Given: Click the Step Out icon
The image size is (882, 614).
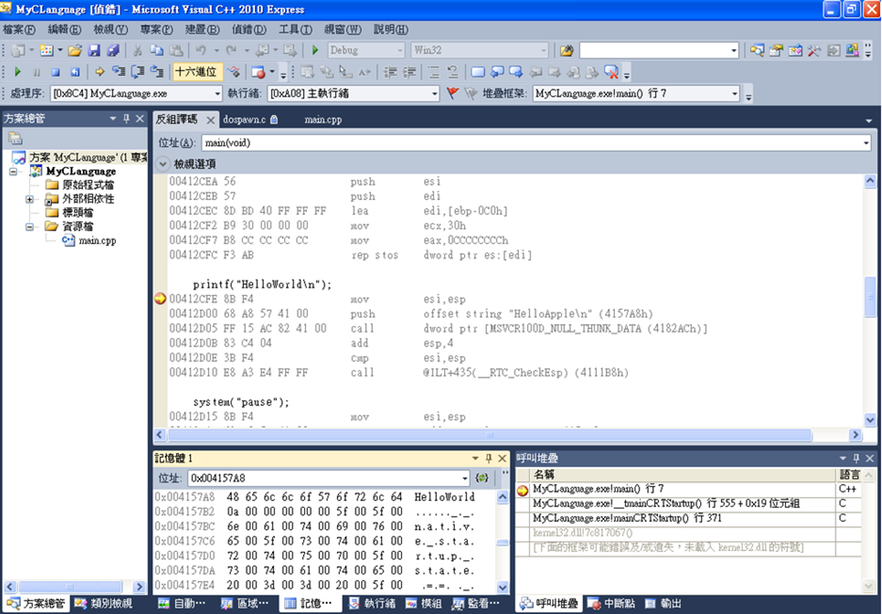Looking at the screenshot, I should 157,72.
